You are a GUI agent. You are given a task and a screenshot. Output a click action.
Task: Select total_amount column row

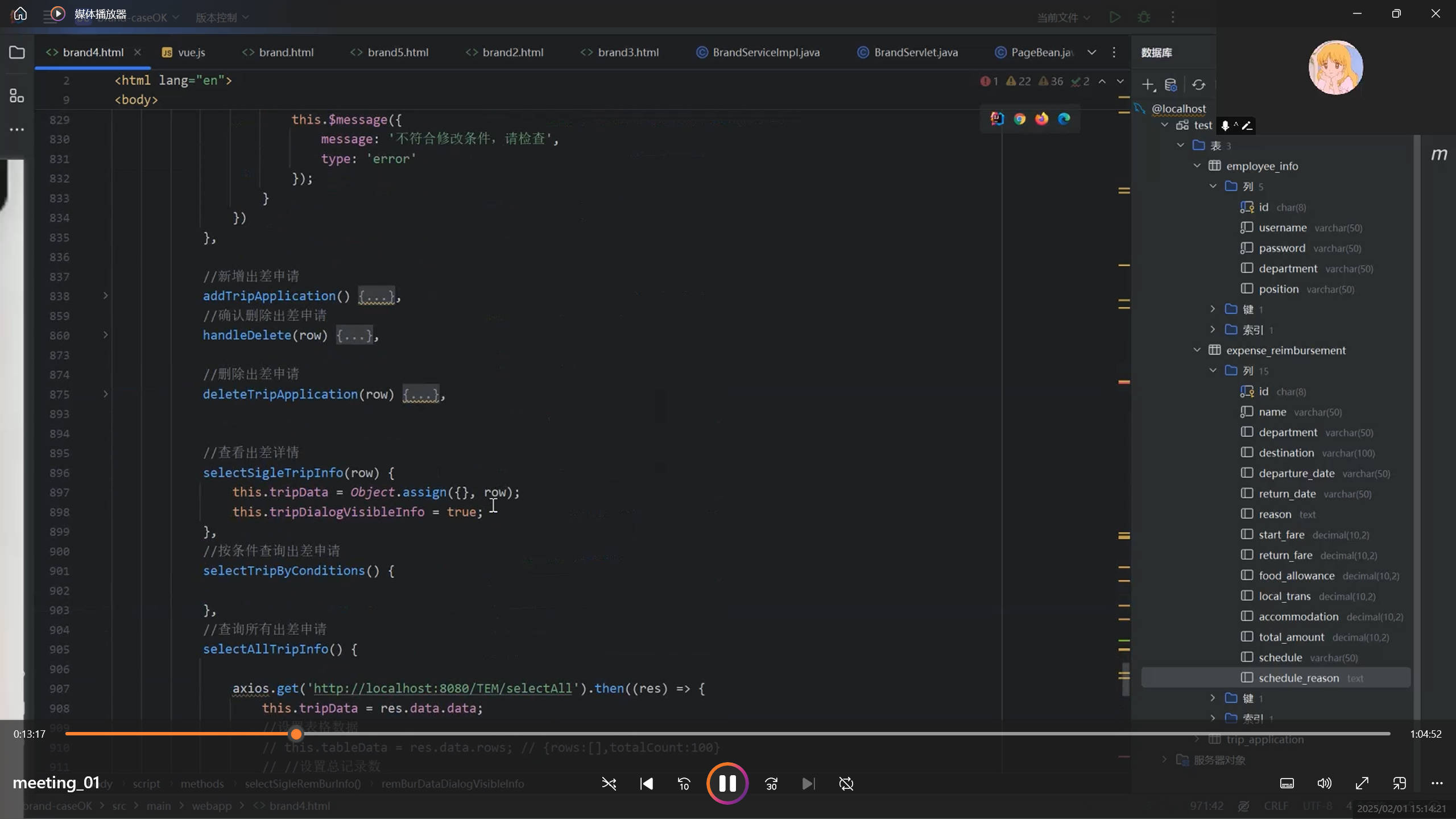[x=1276, y=637]
